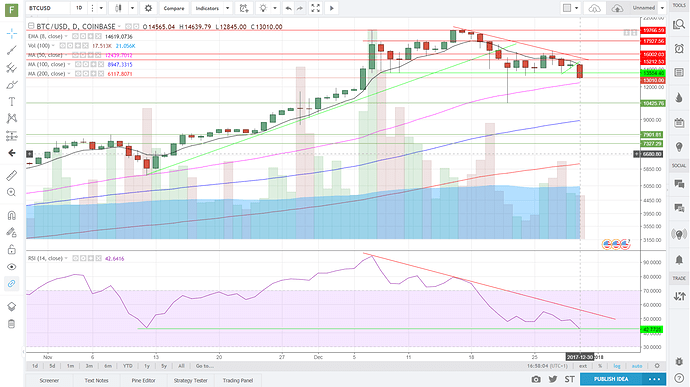The height and width of the screenshot is (387, 690).
Task: Select the trend line drawing tool
Action: tap(12, 51)
